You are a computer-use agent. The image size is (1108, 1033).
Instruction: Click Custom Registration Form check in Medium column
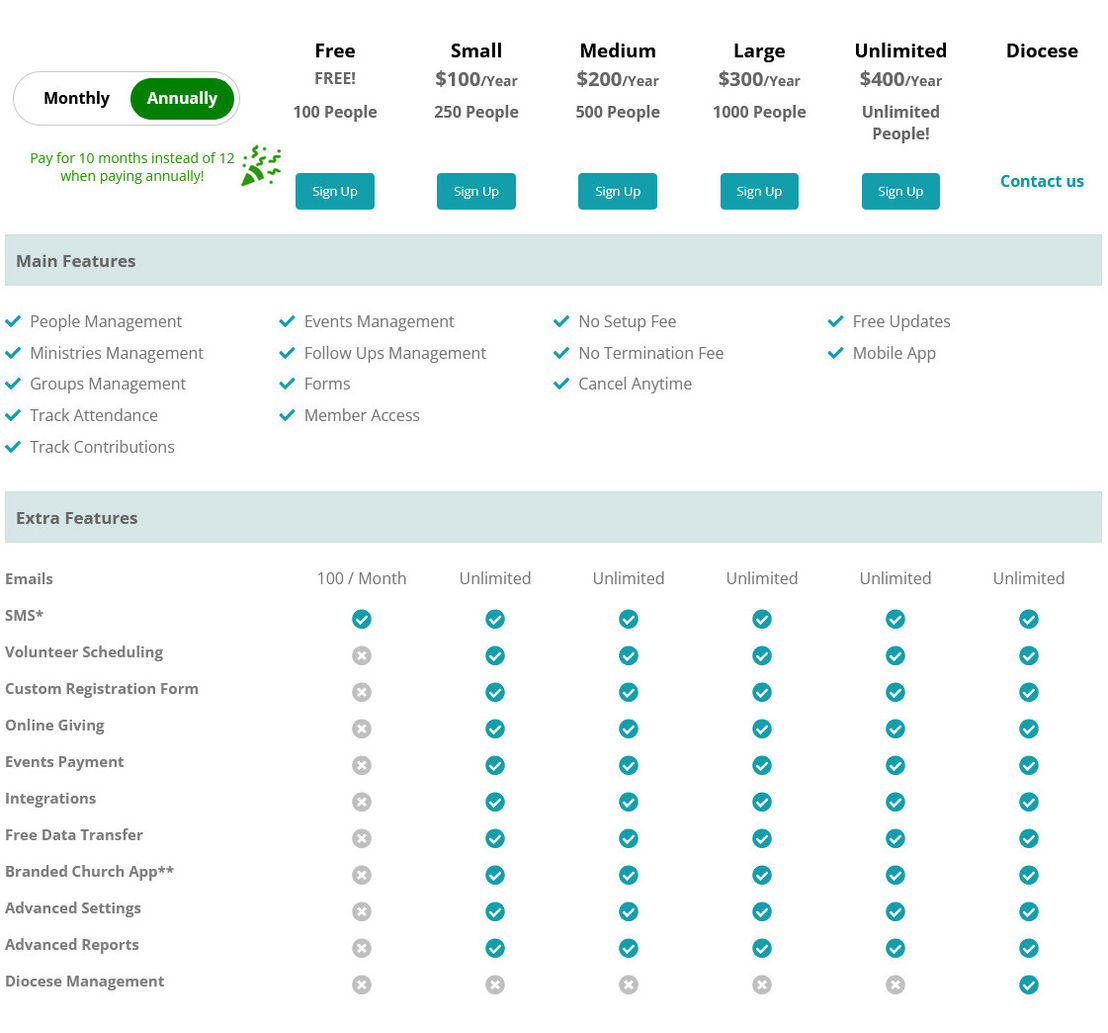(629, 692)
